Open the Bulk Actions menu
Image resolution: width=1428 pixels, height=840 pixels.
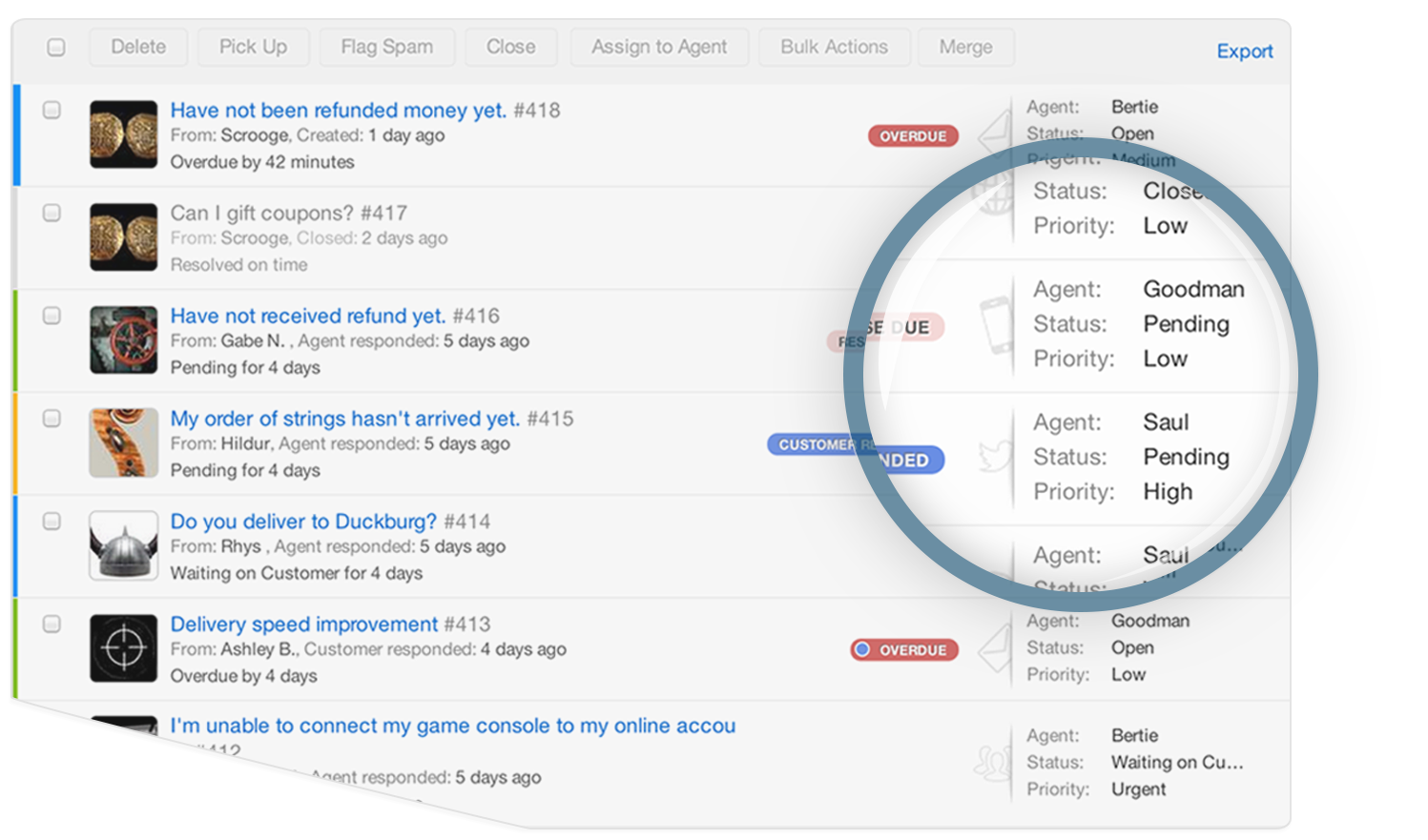834,47
